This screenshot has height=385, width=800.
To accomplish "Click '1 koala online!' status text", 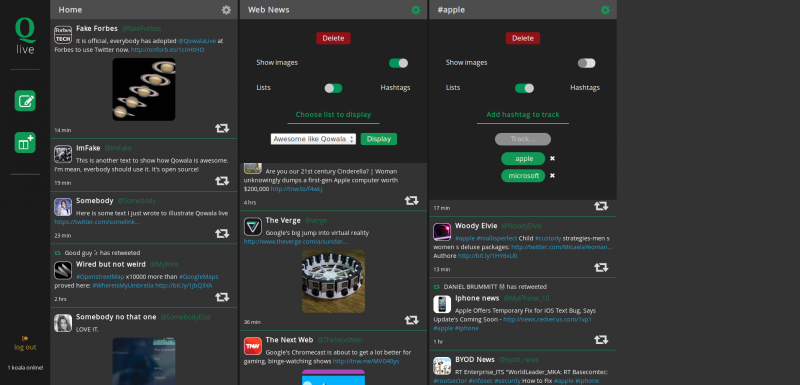I will [25, 368].
